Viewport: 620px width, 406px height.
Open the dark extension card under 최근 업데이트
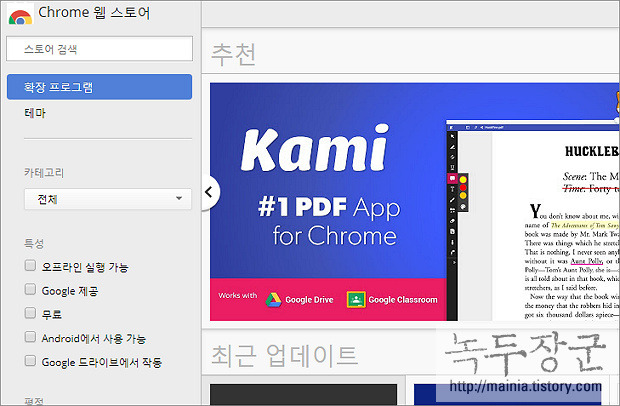[x=303, y=394]
